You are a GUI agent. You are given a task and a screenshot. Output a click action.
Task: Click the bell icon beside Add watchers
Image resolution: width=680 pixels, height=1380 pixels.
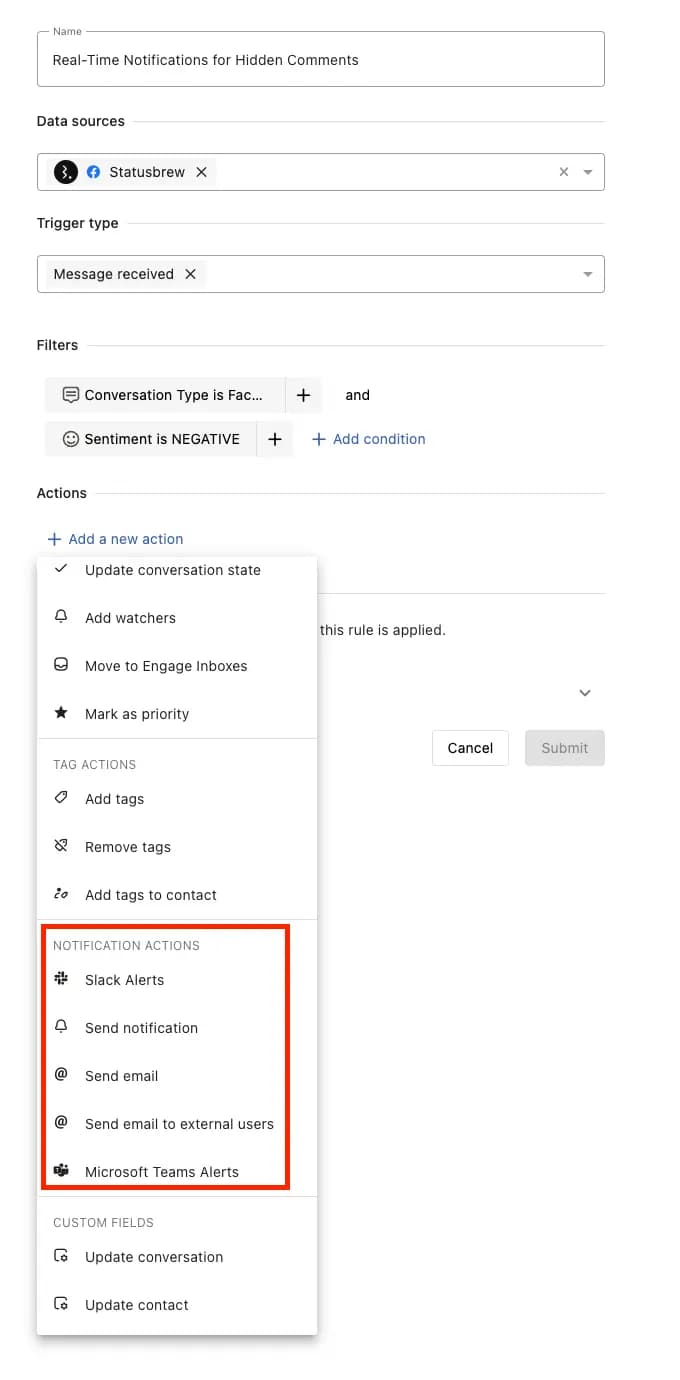[61, 617]
